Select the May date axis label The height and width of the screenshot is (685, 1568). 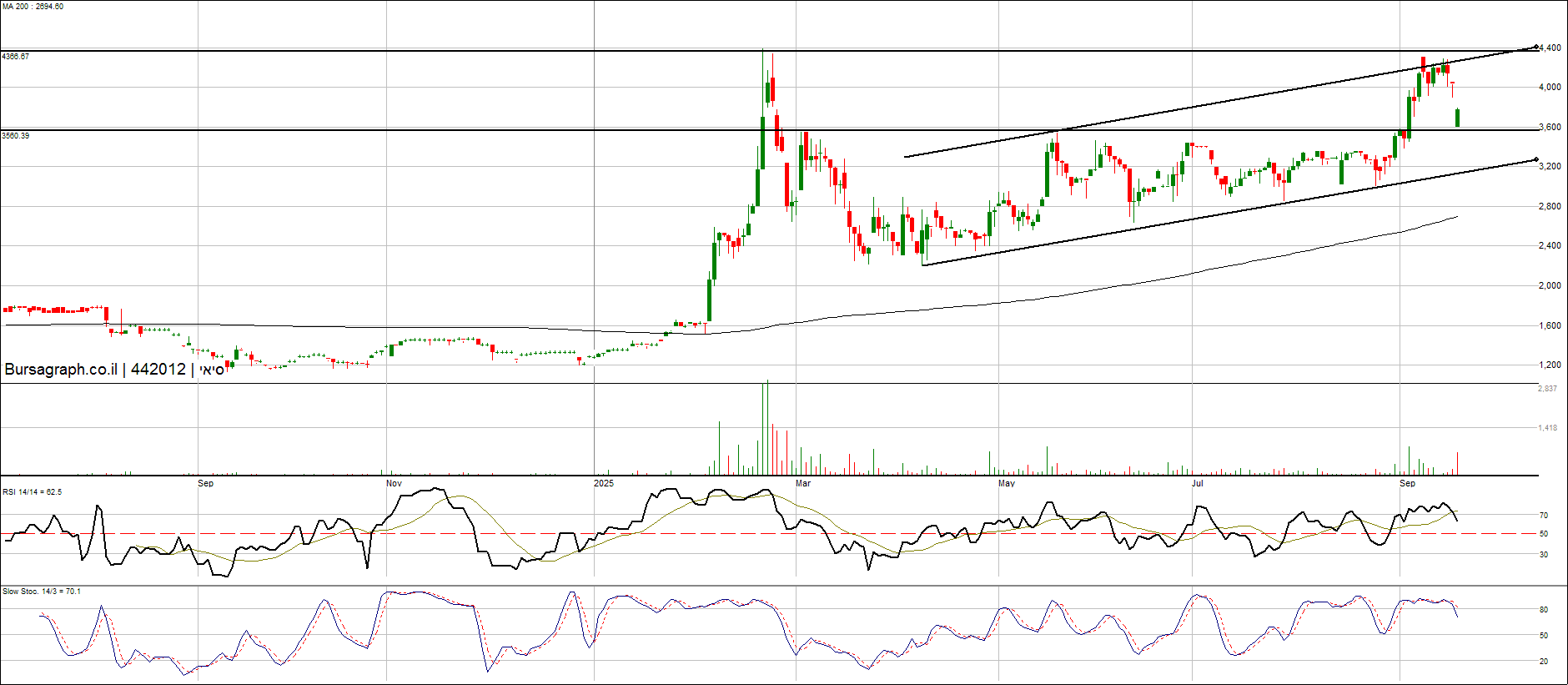coord(1007,484)
